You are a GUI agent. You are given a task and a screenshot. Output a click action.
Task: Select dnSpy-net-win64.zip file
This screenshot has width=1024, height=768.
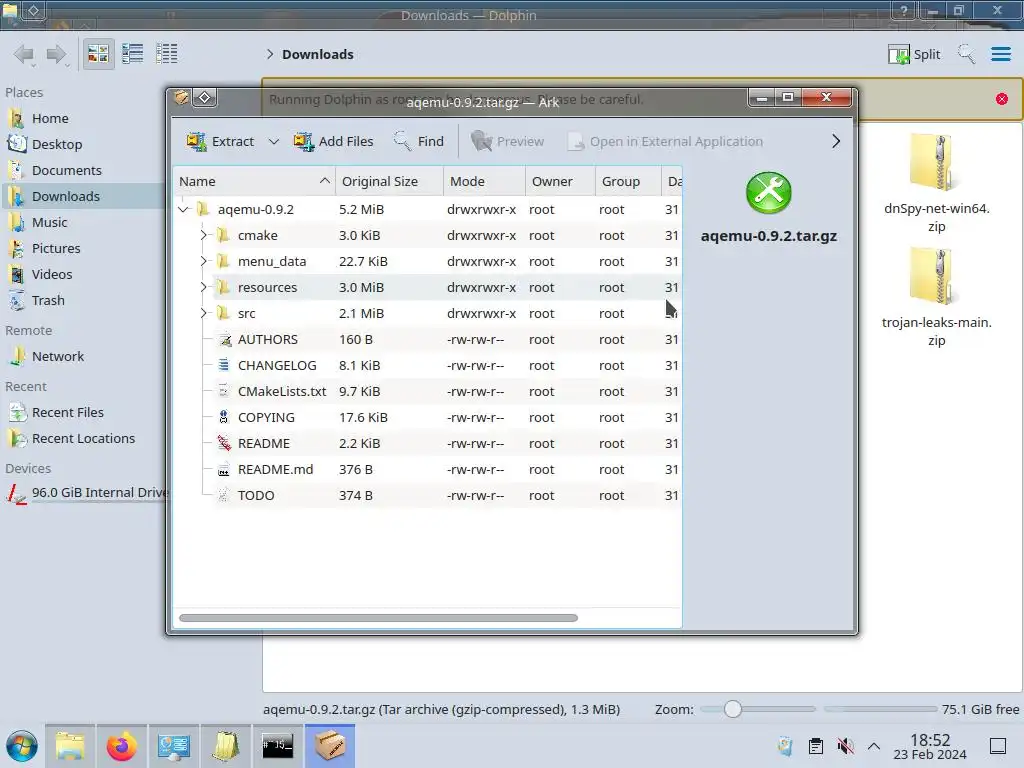pyautogui.click(x=936, y=184)
